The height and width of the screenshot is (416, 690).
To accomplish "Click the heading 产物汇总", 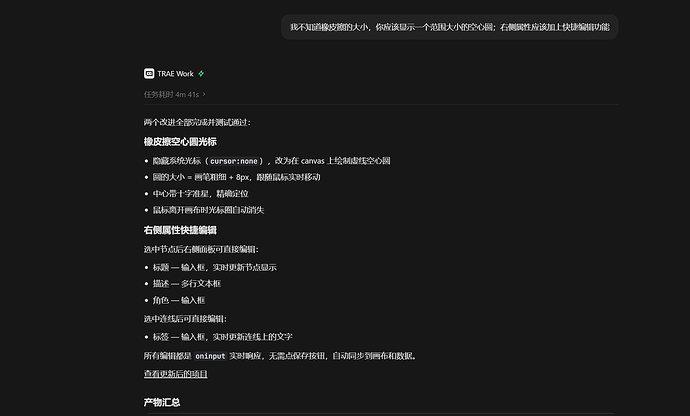I will pos(162,402).
